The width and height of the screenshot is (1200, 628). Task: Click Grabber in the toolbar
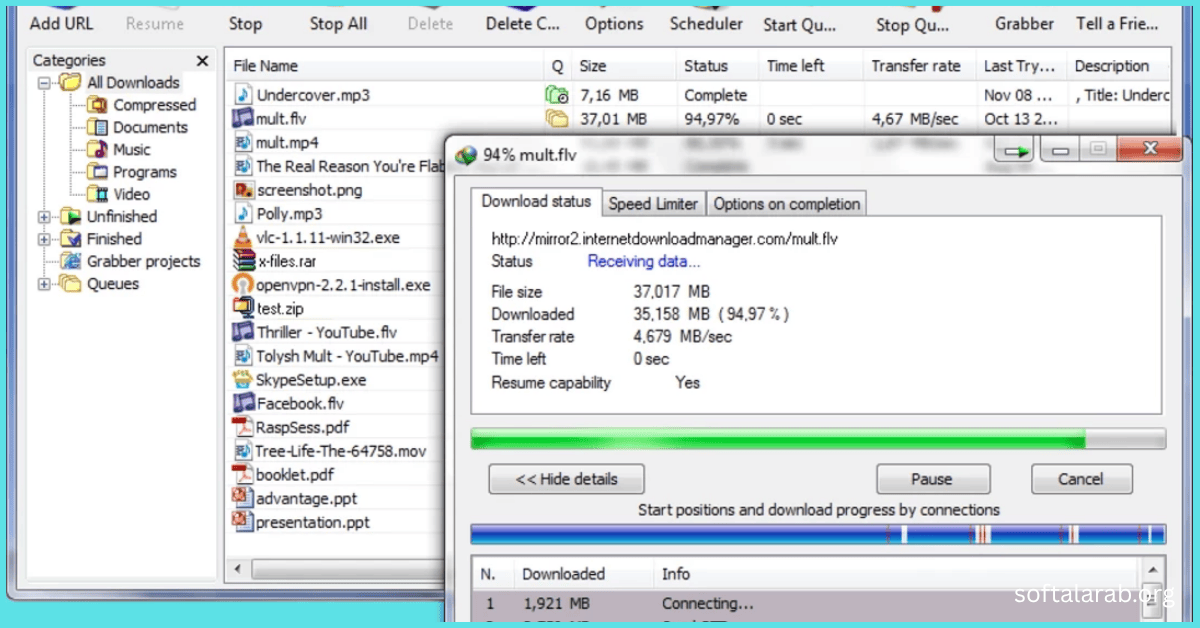(1024, 23)
